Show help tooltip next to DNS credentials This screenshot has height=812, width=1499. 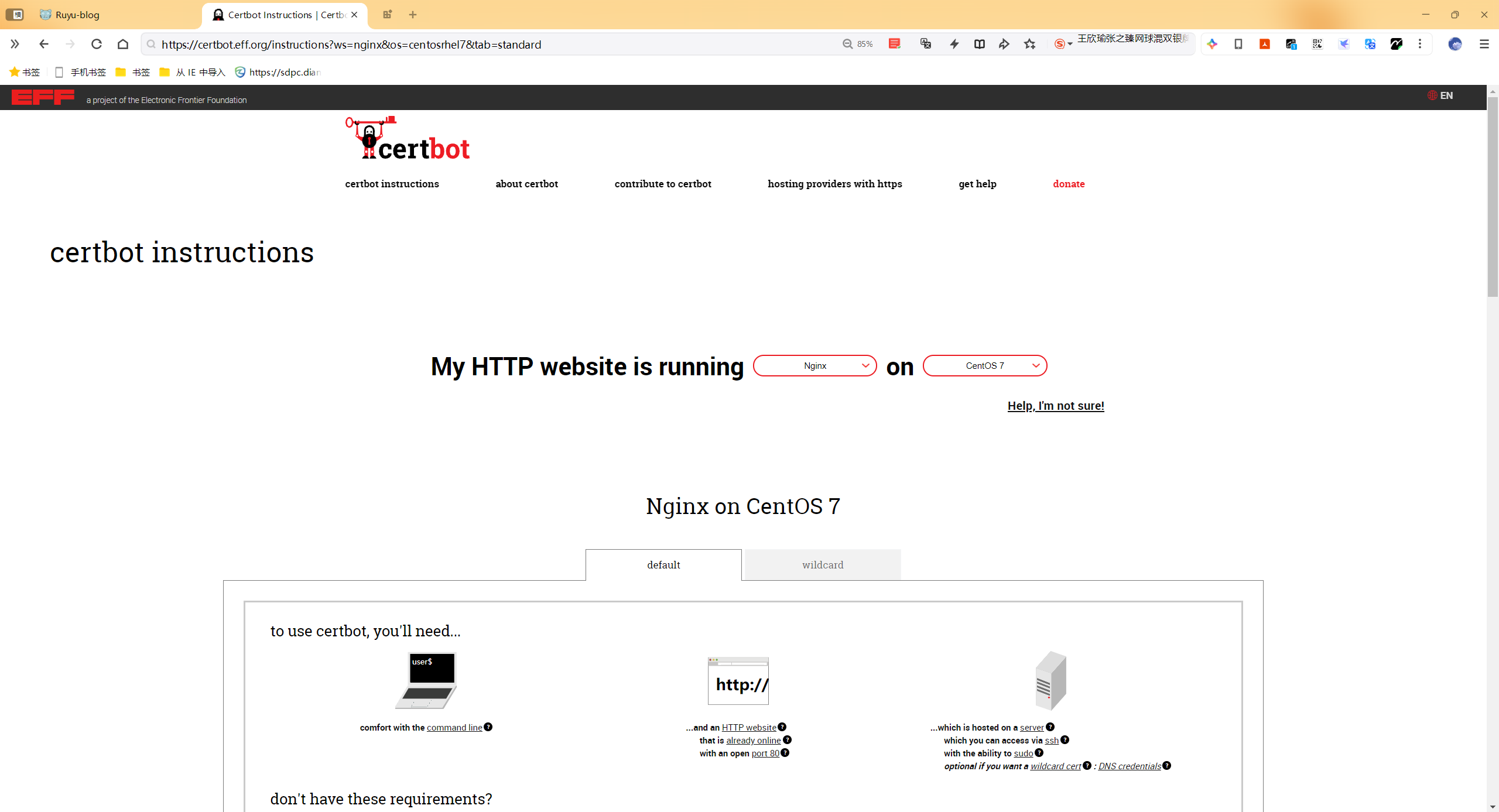[1167, 765]
